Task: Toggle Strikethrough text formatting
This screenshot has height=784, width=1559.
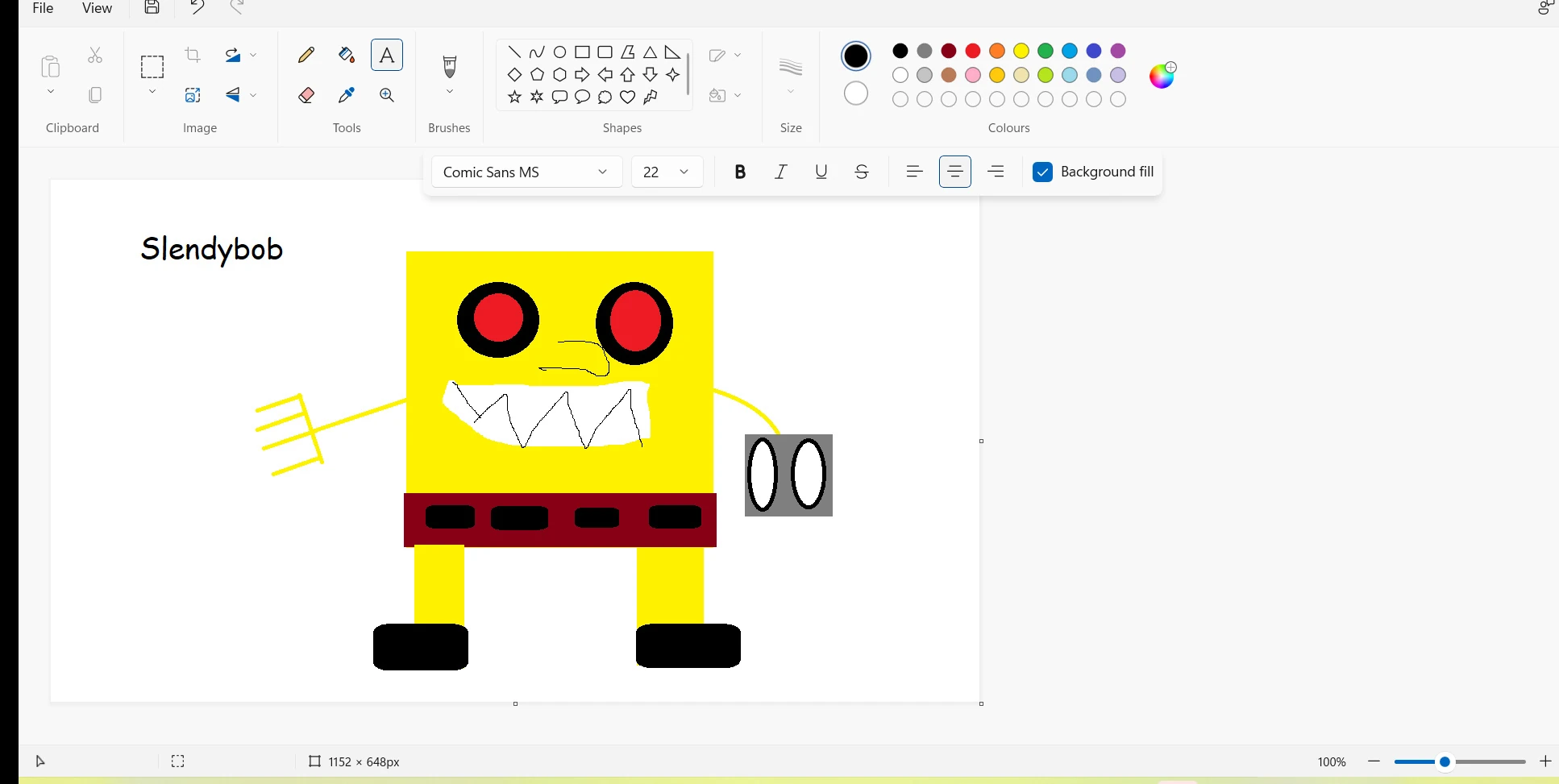Action: tap(862, 172)
